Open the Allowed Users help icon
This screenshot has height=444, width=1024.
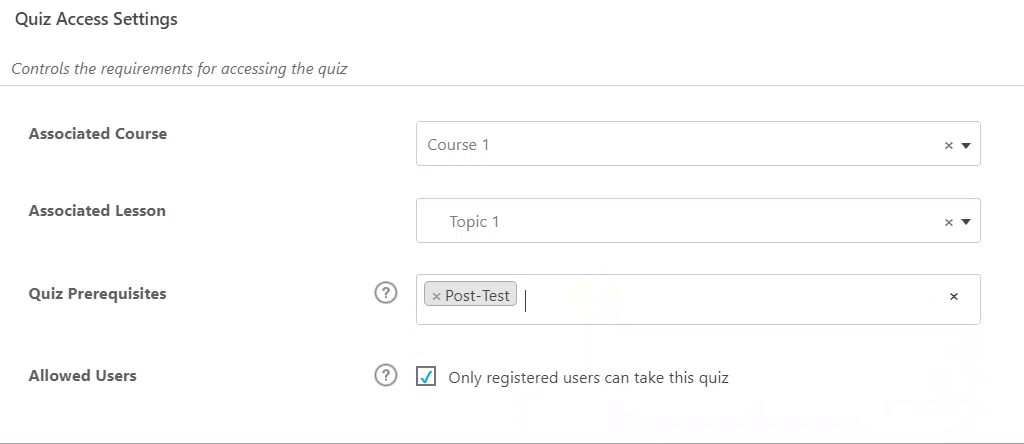[x=385, y=376]
